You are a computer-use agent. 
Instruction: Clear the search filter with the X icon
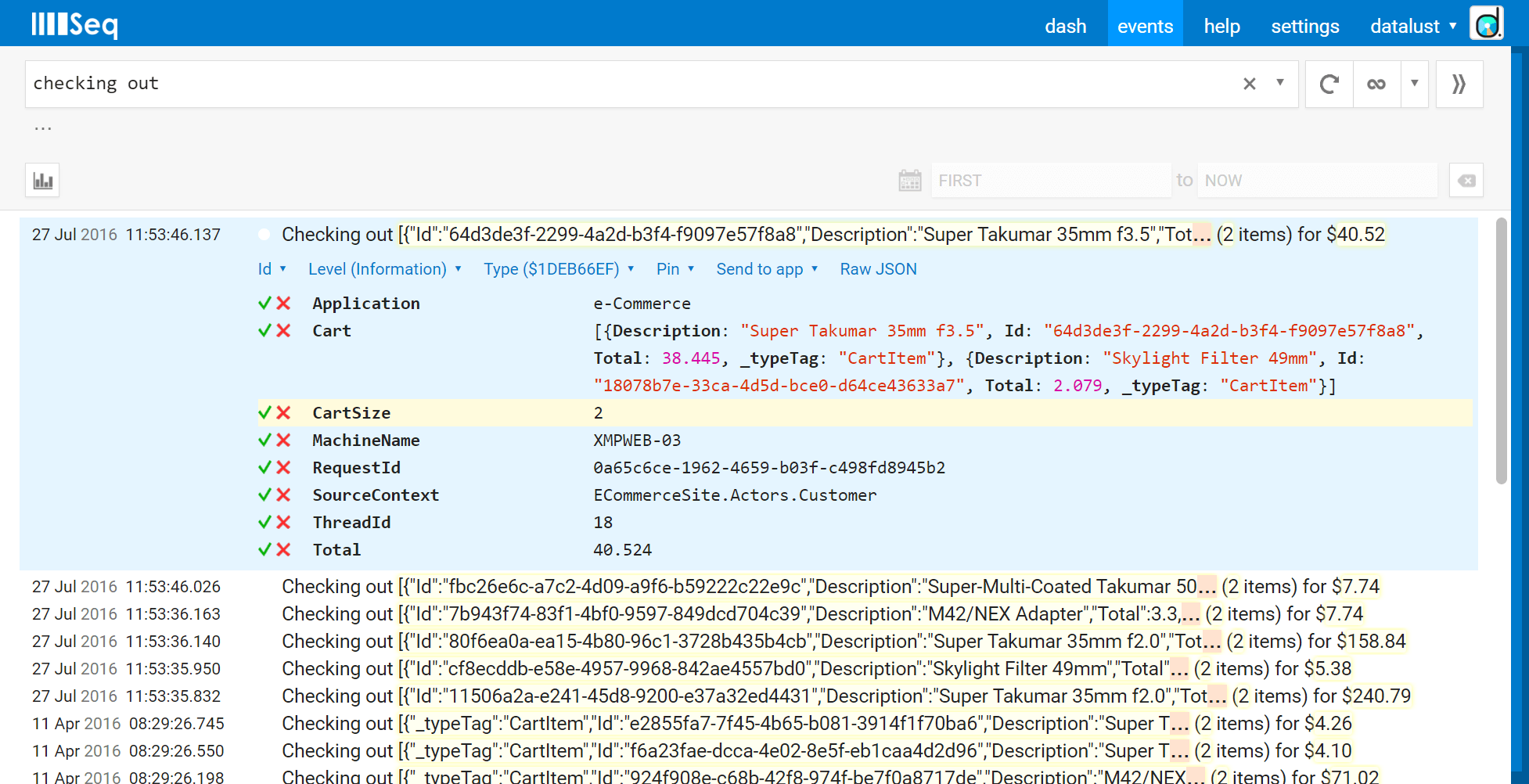coord(1250,84)
